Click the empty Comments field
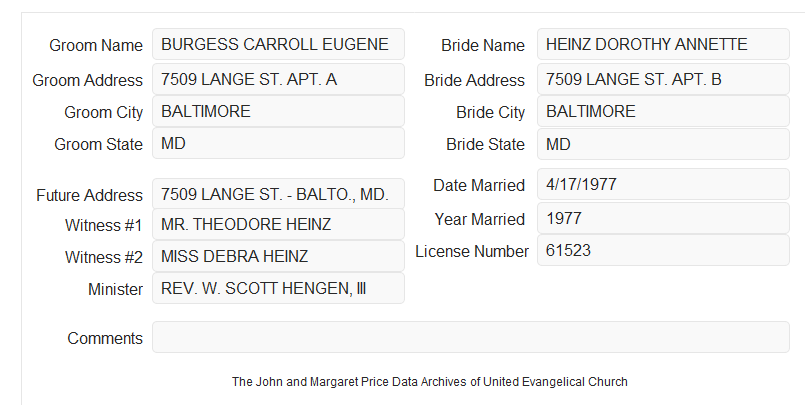 pos(471,337)
